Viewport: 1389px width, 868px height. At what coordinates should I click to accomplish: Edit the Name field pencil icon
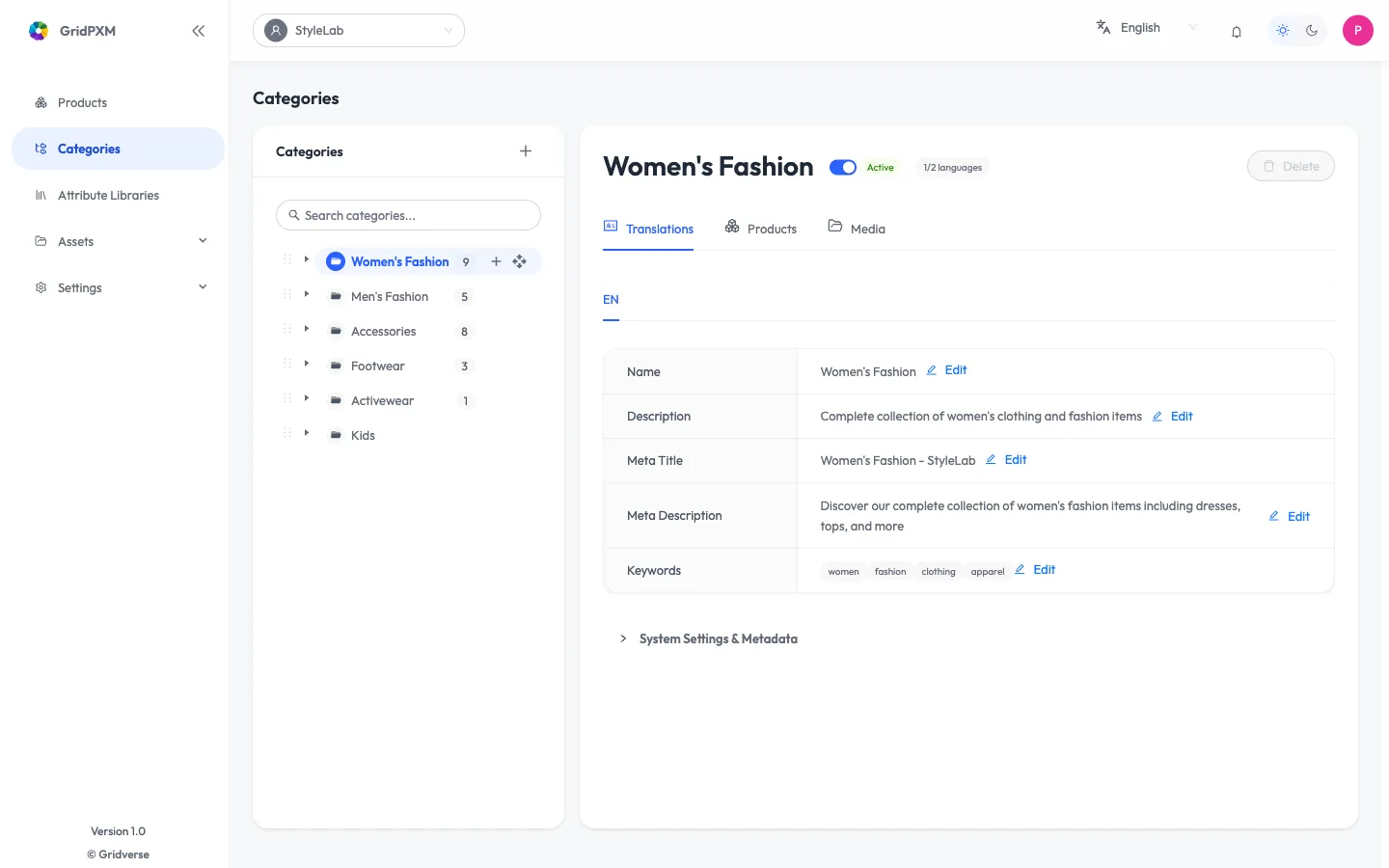point(932,370)
